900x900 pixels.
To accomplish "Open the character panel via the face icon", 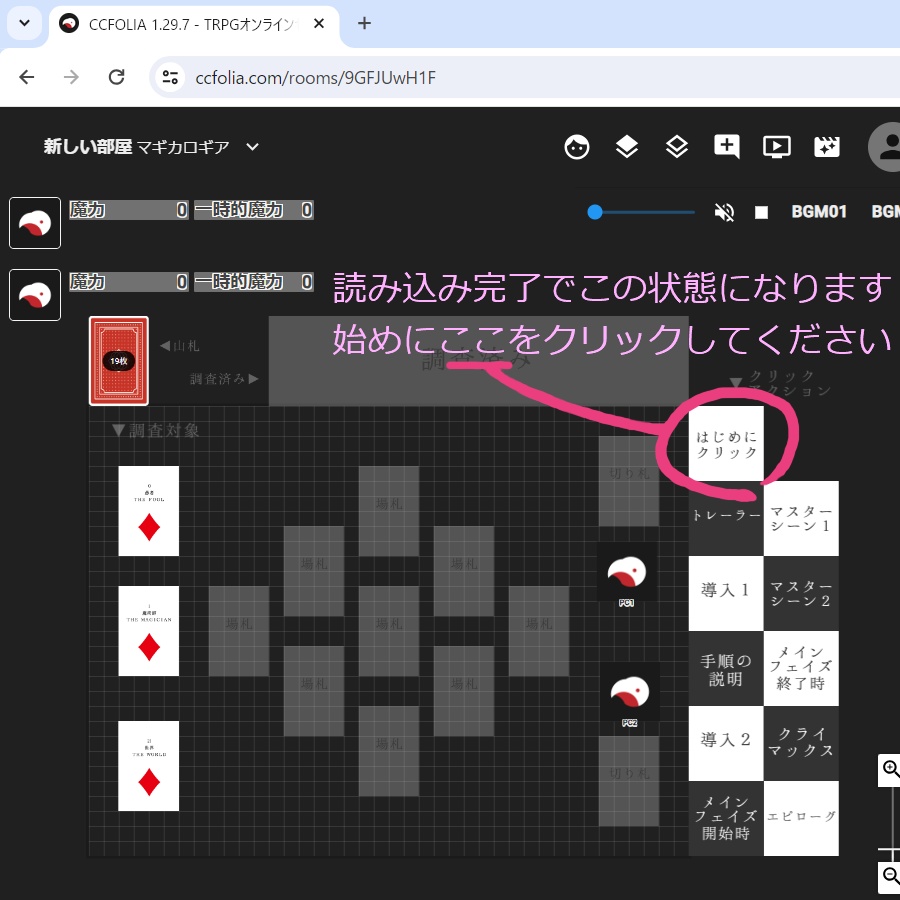I will [x=577, y=147].
